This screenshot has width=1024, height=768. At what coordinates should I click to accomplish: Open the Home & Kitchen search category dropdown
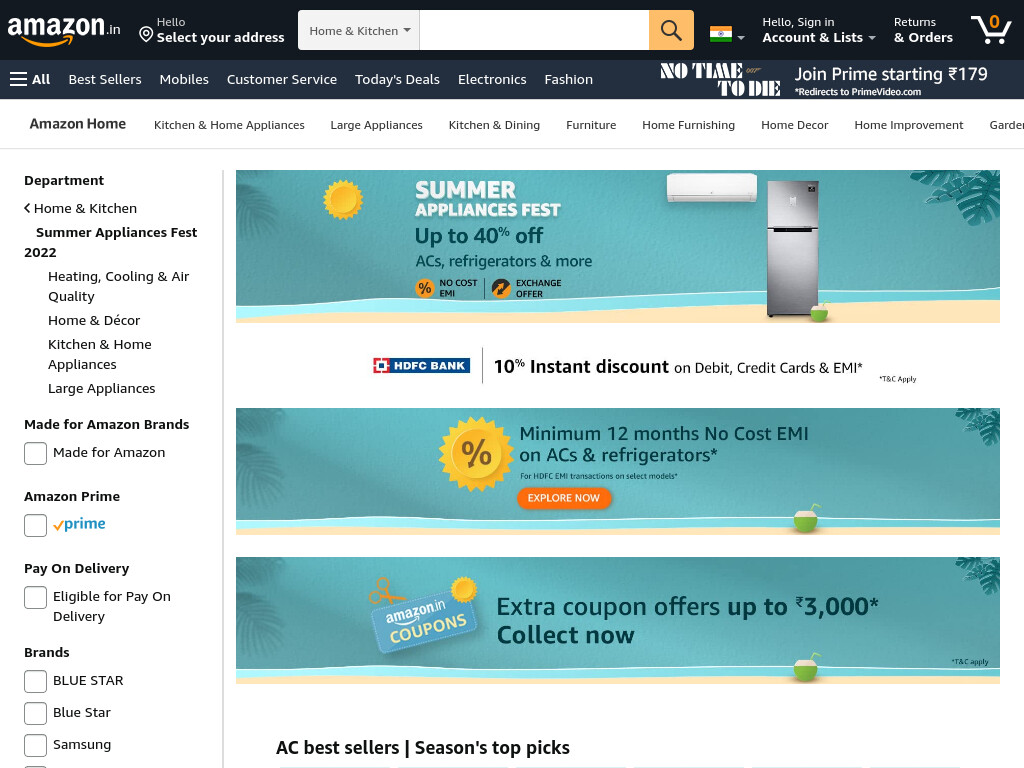[x=359, y=30]
